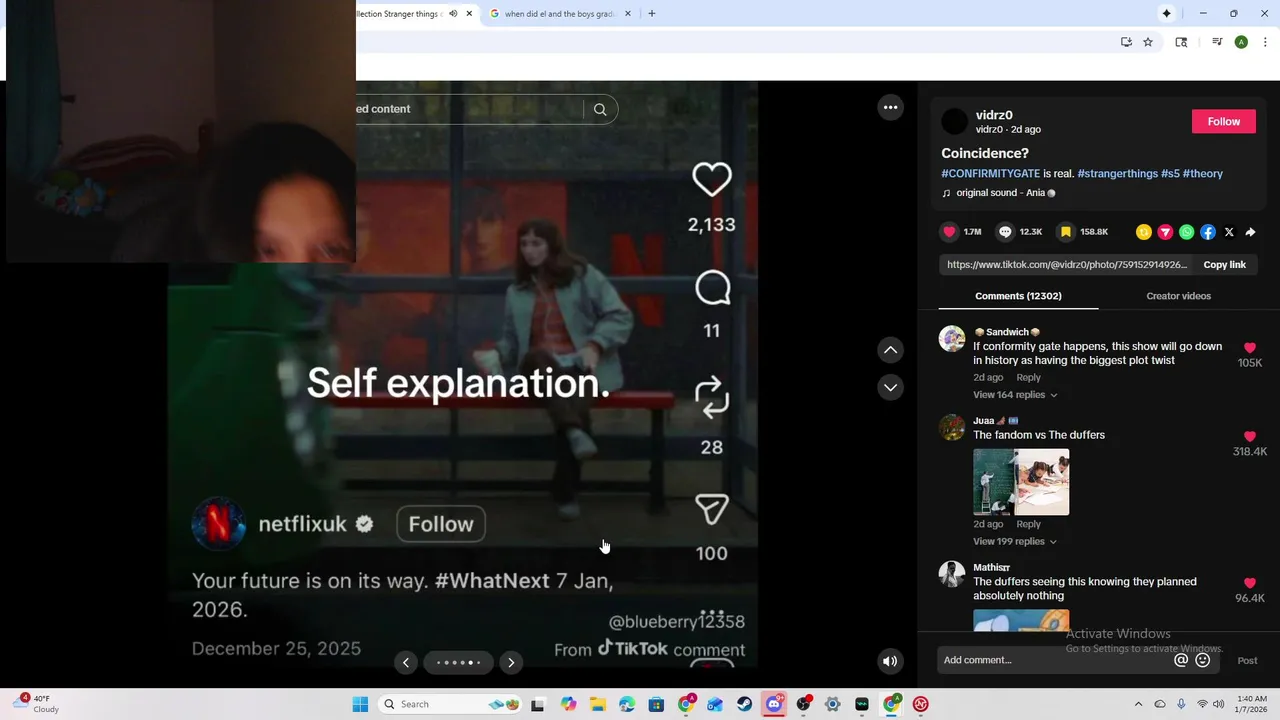This screenshot has width=1280, height=720.
Task: Reply to Sandwich's comment
Action: pyautogui.click(x=1028, y=378)
